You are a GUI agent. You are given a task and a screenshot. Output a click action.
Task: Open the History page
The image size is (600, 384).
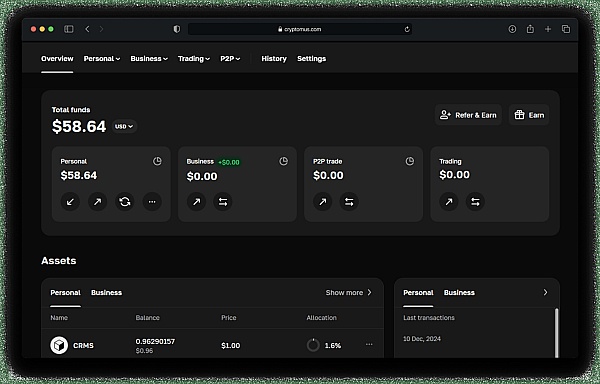(x=274, y=59)
